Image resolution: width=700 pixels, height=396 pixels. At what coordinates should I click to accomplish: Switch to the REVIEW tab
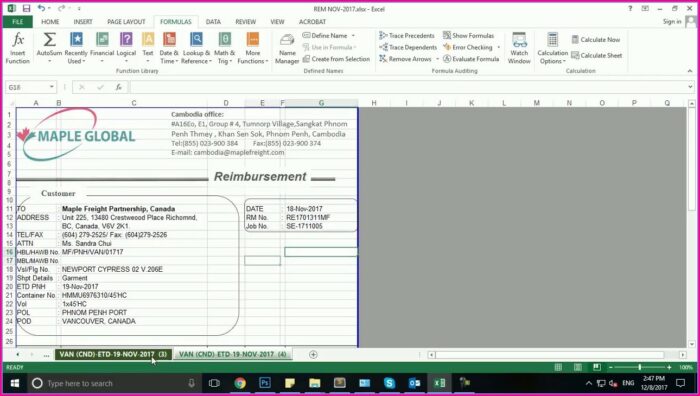click(x=246, y=21)
